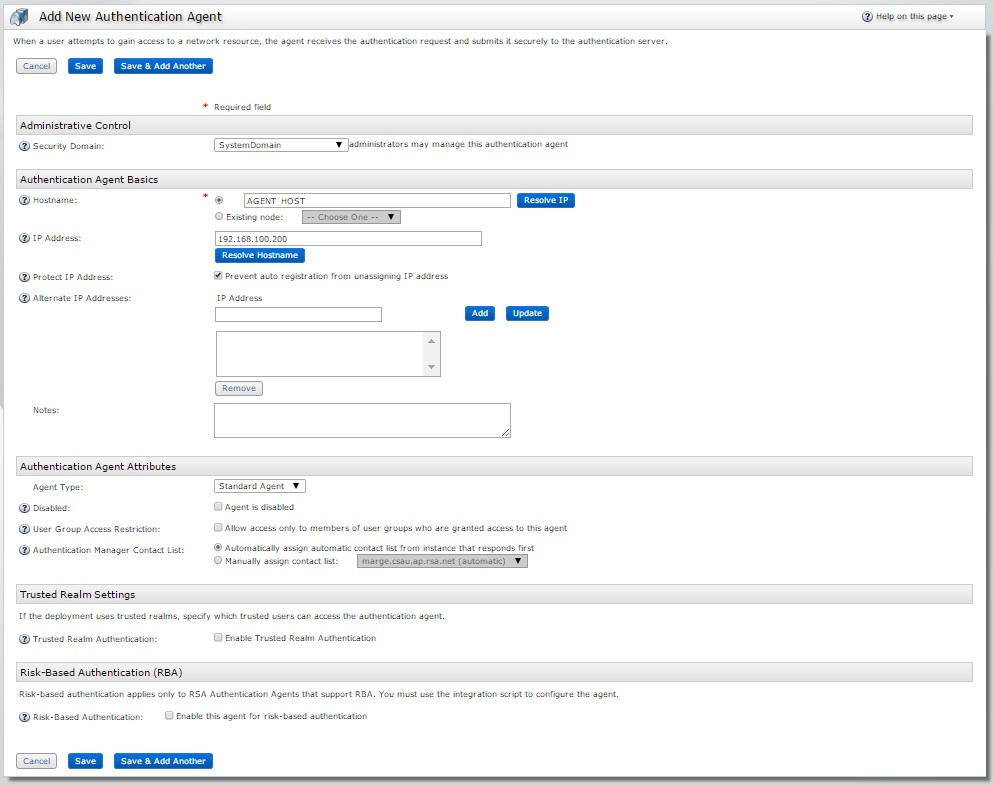Click the help icon next to Hostname

click(x=25, y=201)
